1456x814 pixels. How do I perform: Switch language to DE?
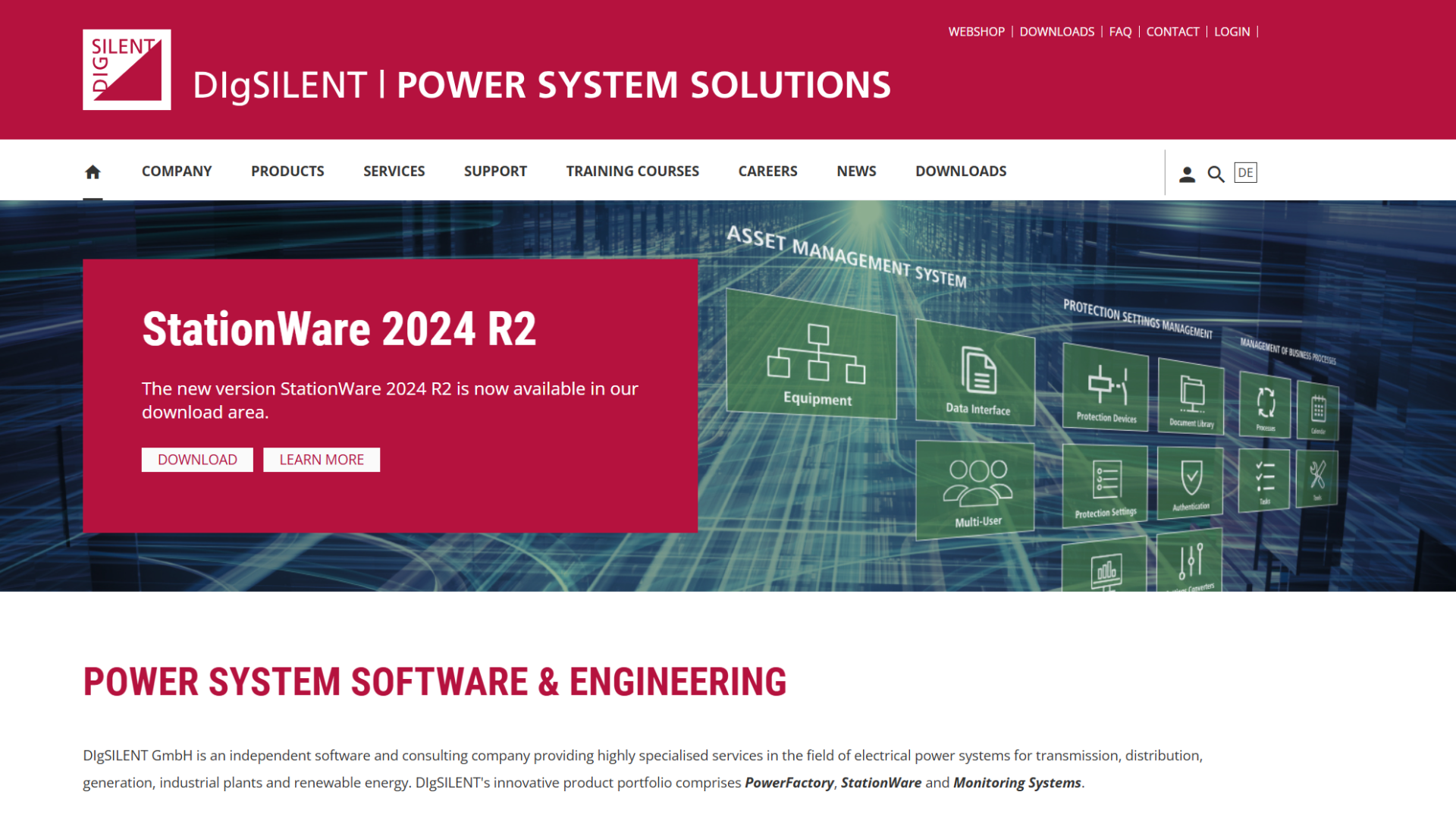1245,172
